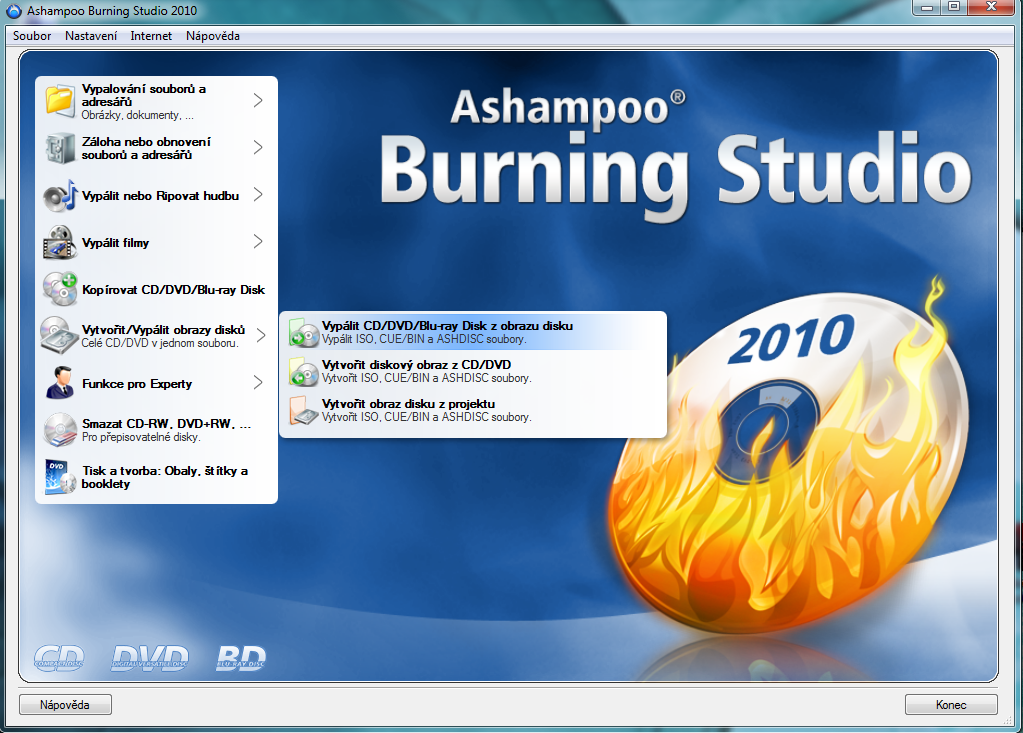Click the safe icon for Záloha nebo obnovení
Screen dimensions: 1023x733
pos(60,148)
